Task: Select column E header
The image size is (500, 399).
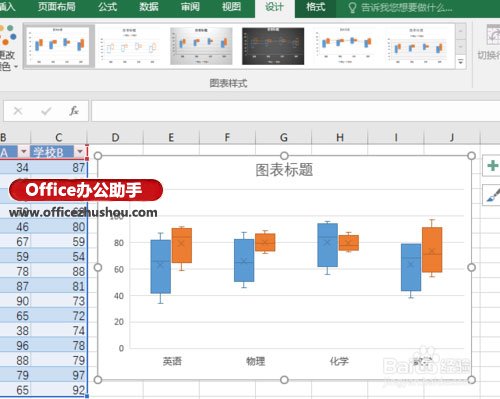Action: pyautogui.click(x=171, y=137)
